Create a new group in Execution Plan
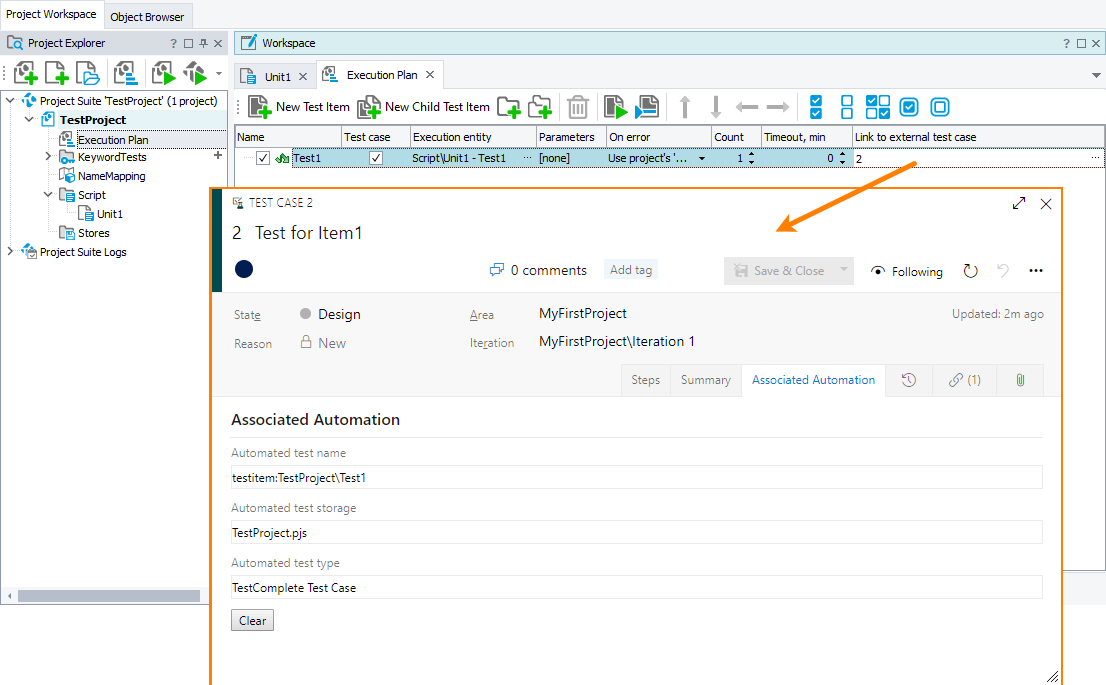Image resolution: width=1106 pixels, height=685 pixels. 509,107
